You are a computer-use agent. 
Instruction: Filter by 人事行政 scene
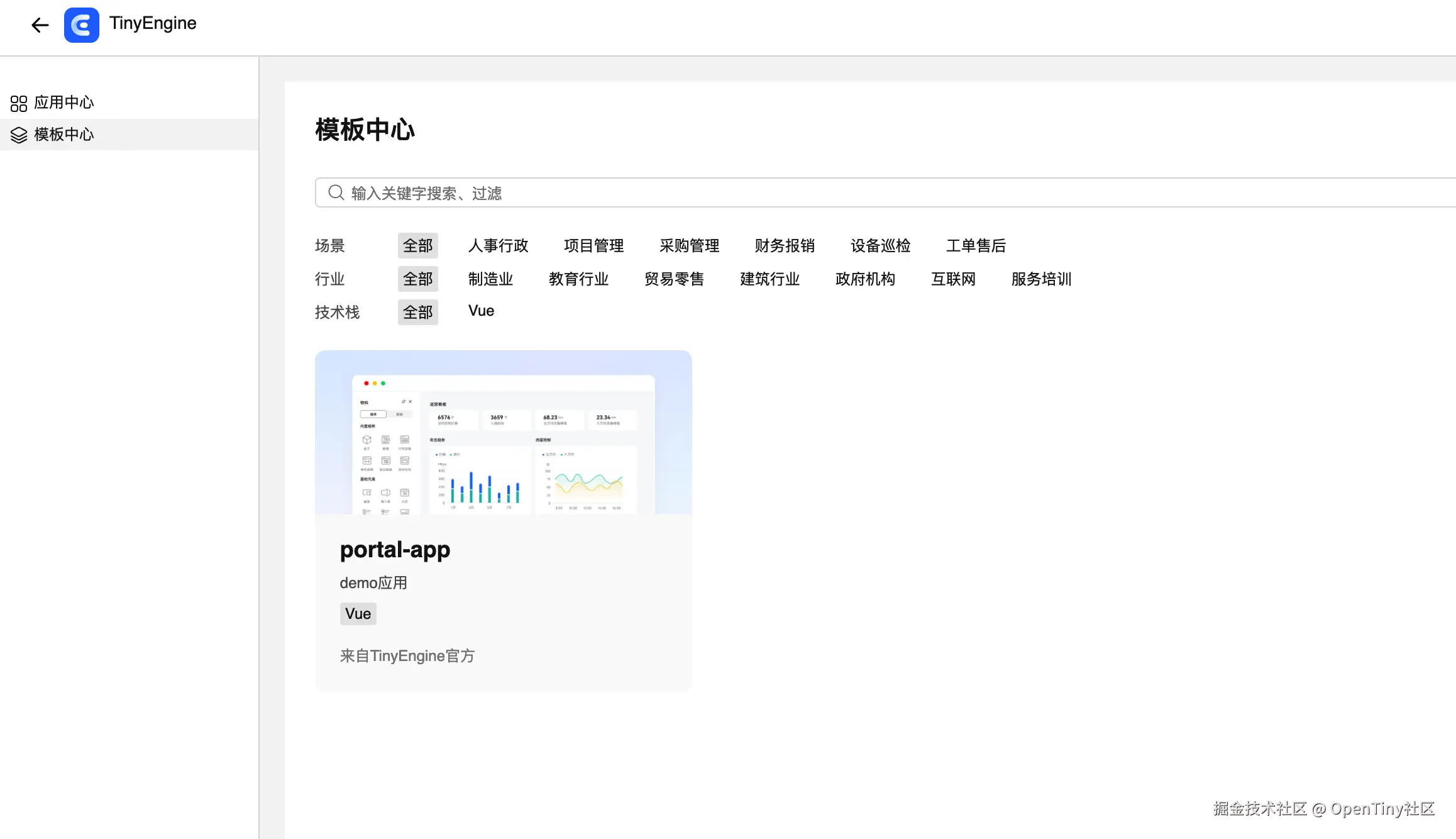tap(498, 245)
